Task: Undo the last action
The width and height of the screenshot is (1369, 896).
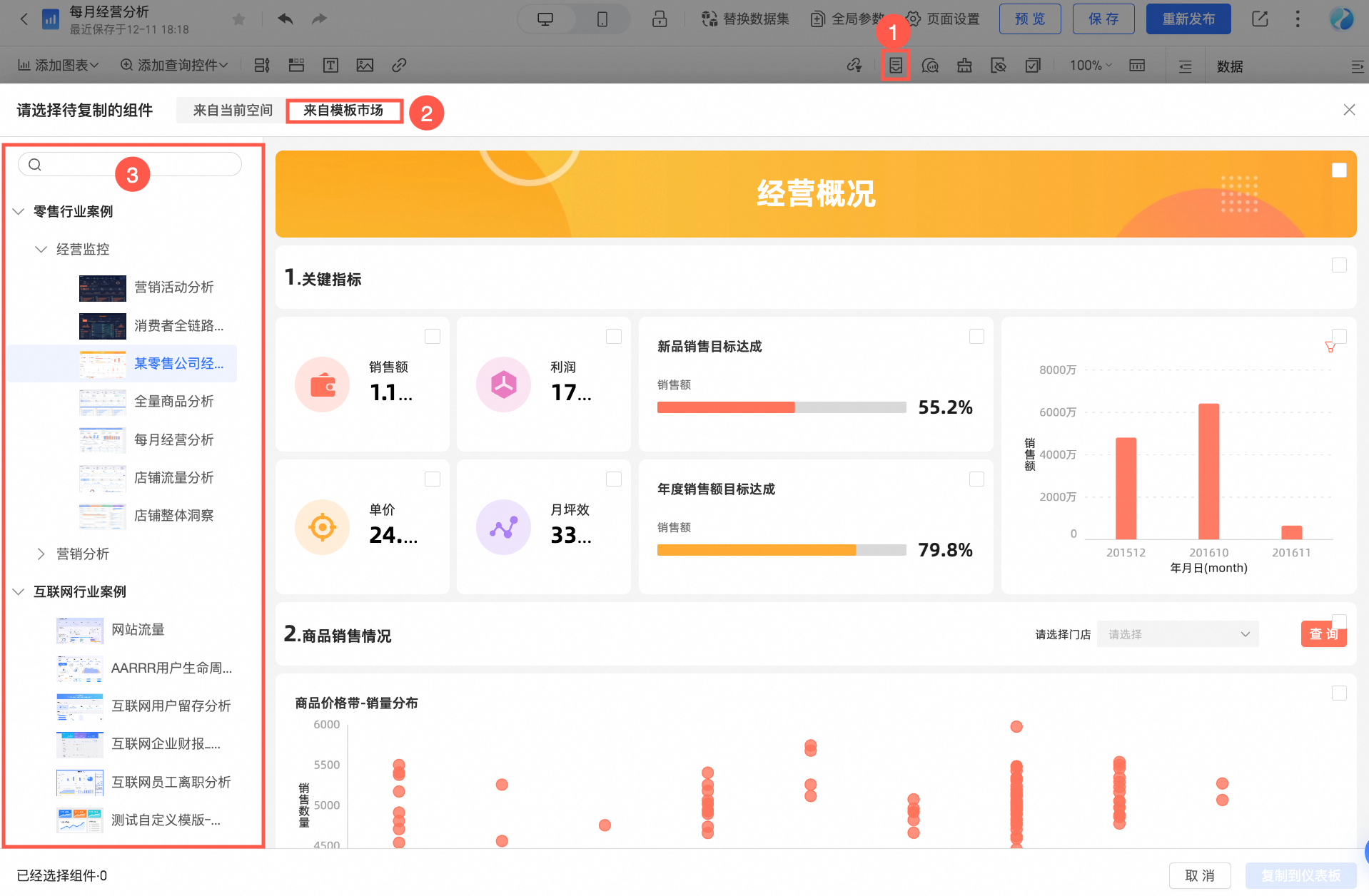Action: tap(286, 19)
